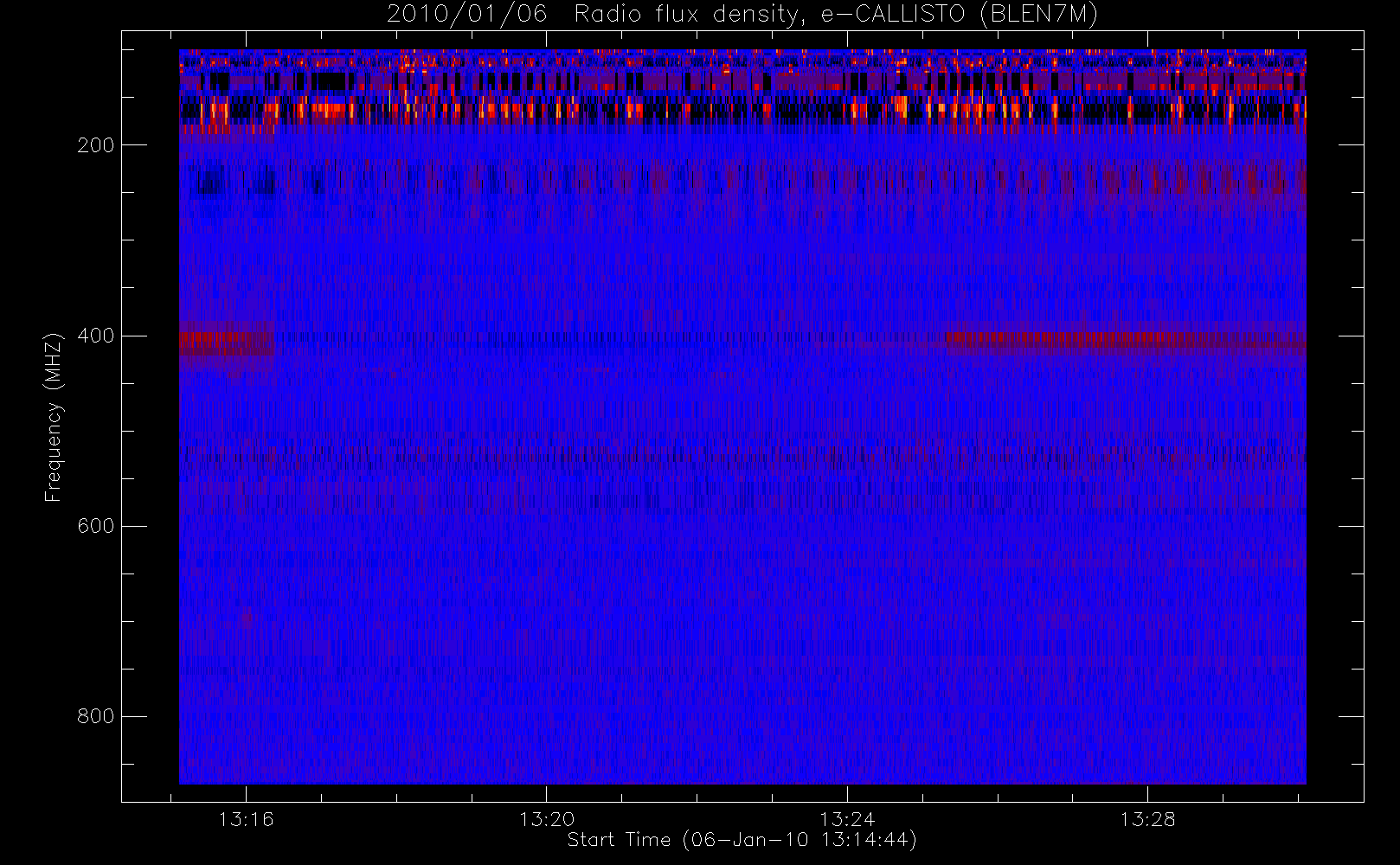Select the 200 MHz frequency tick label
The height and width of the screenshot is (865, 1400).
click(95, 145)
